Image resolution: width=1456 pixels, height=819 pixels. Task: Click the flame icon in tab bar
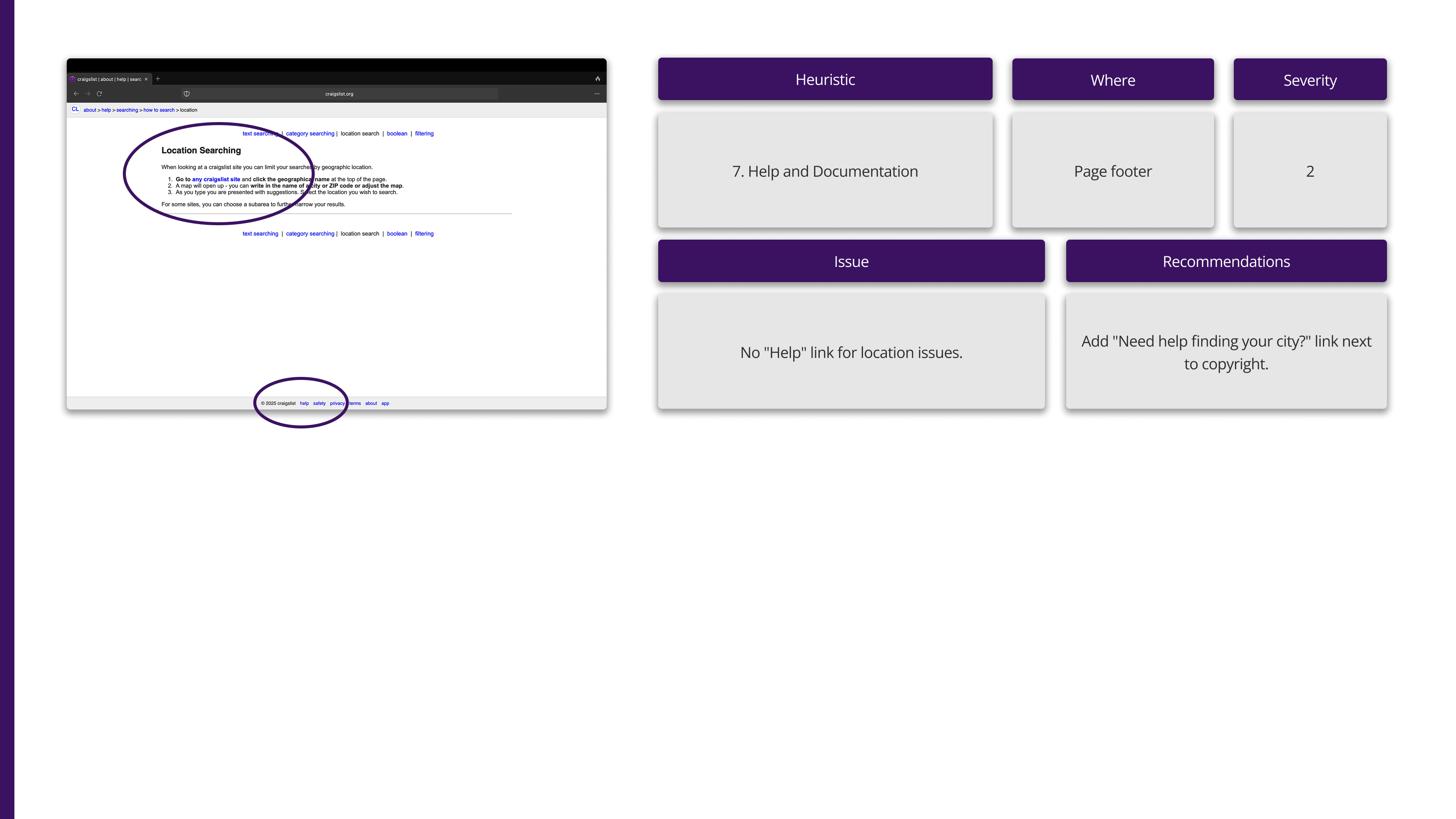click(x=598, y=79)
